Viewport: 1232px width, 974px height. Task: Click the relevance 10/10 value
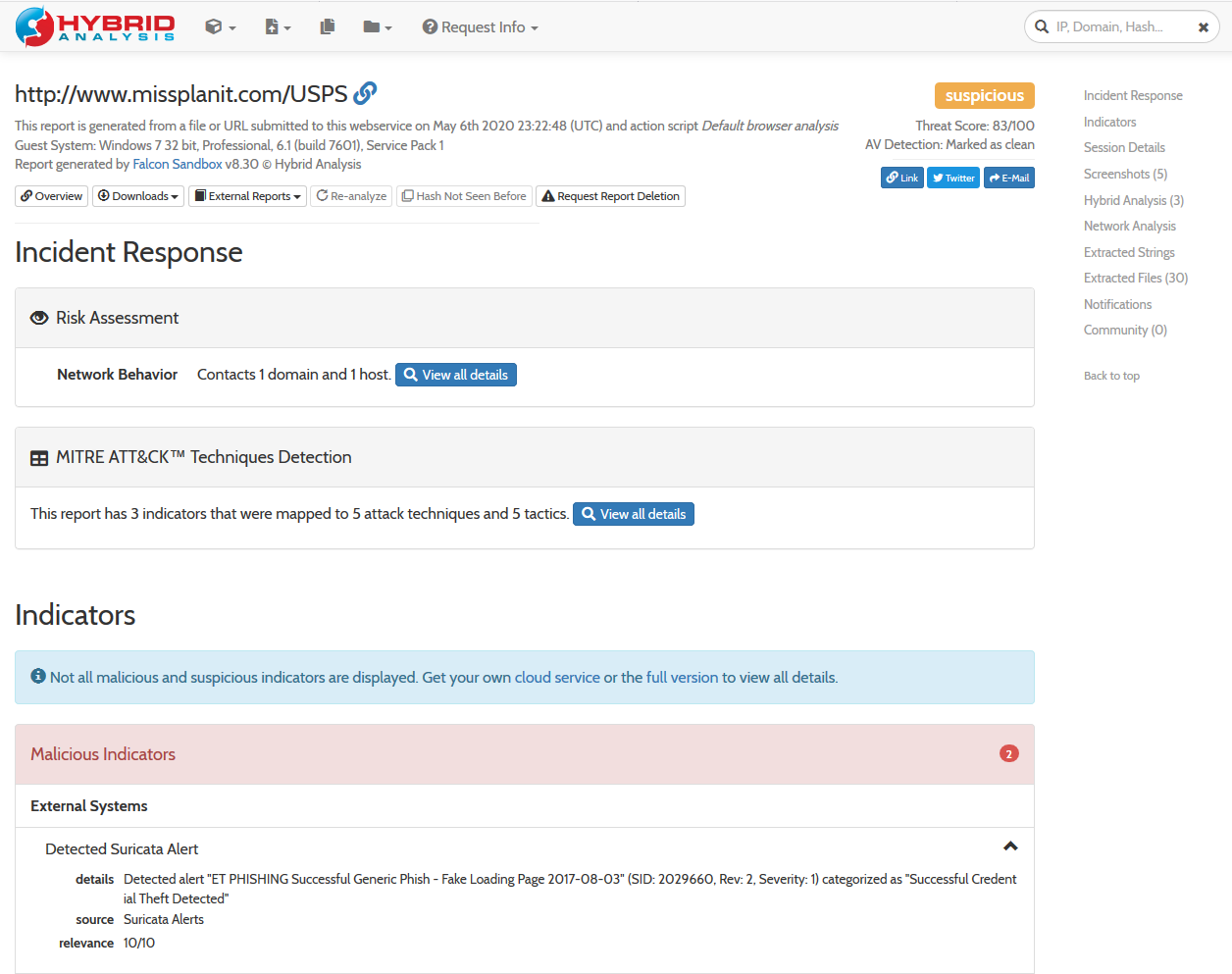coord(139,943)
